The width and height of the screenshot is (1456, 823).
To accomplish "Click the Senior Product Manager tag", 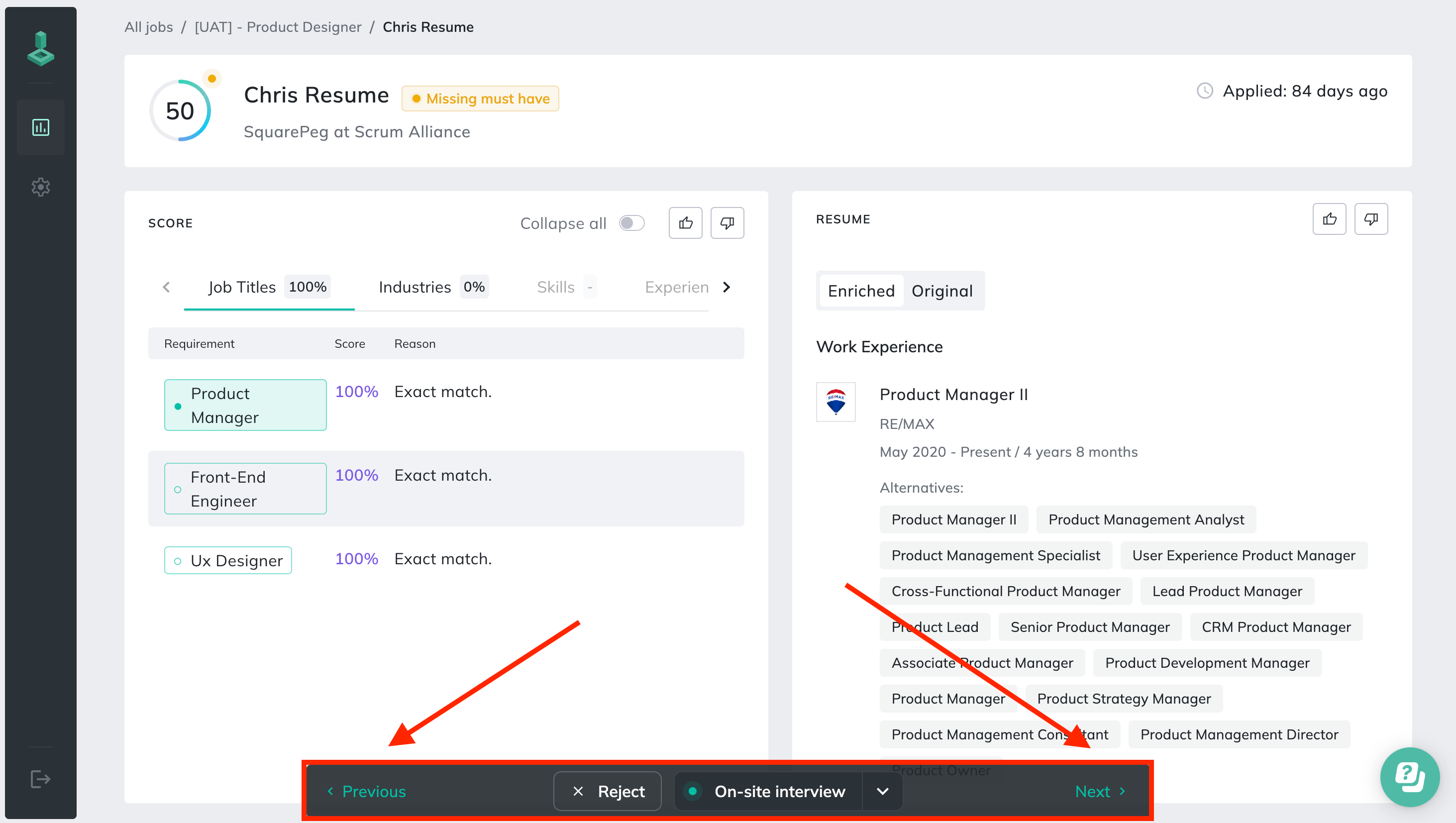I will pyautogui.click(x=1090, y=627).
